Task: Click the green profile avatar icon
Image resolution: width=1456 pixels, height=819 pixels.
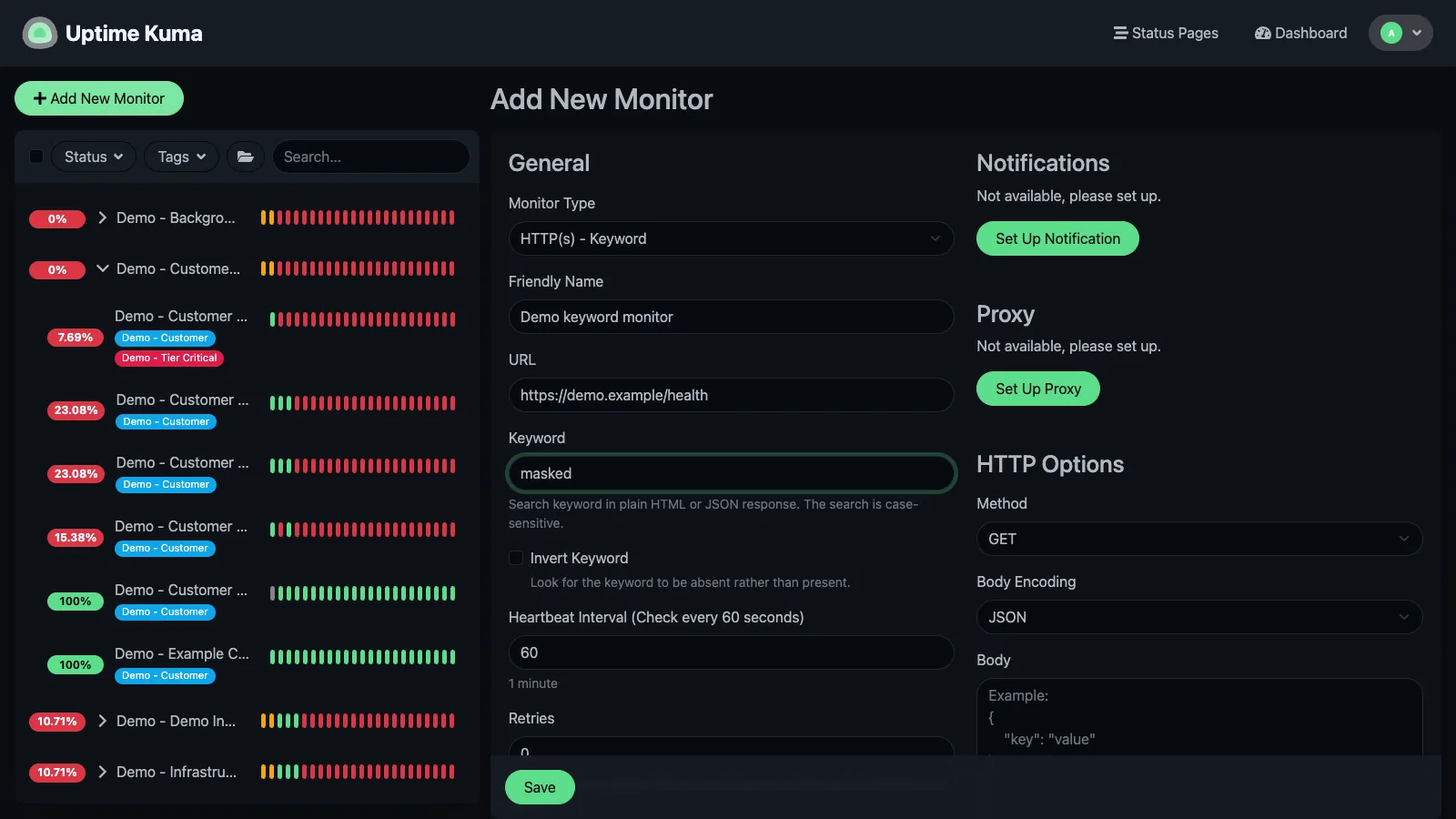Action: point(1390,33)
